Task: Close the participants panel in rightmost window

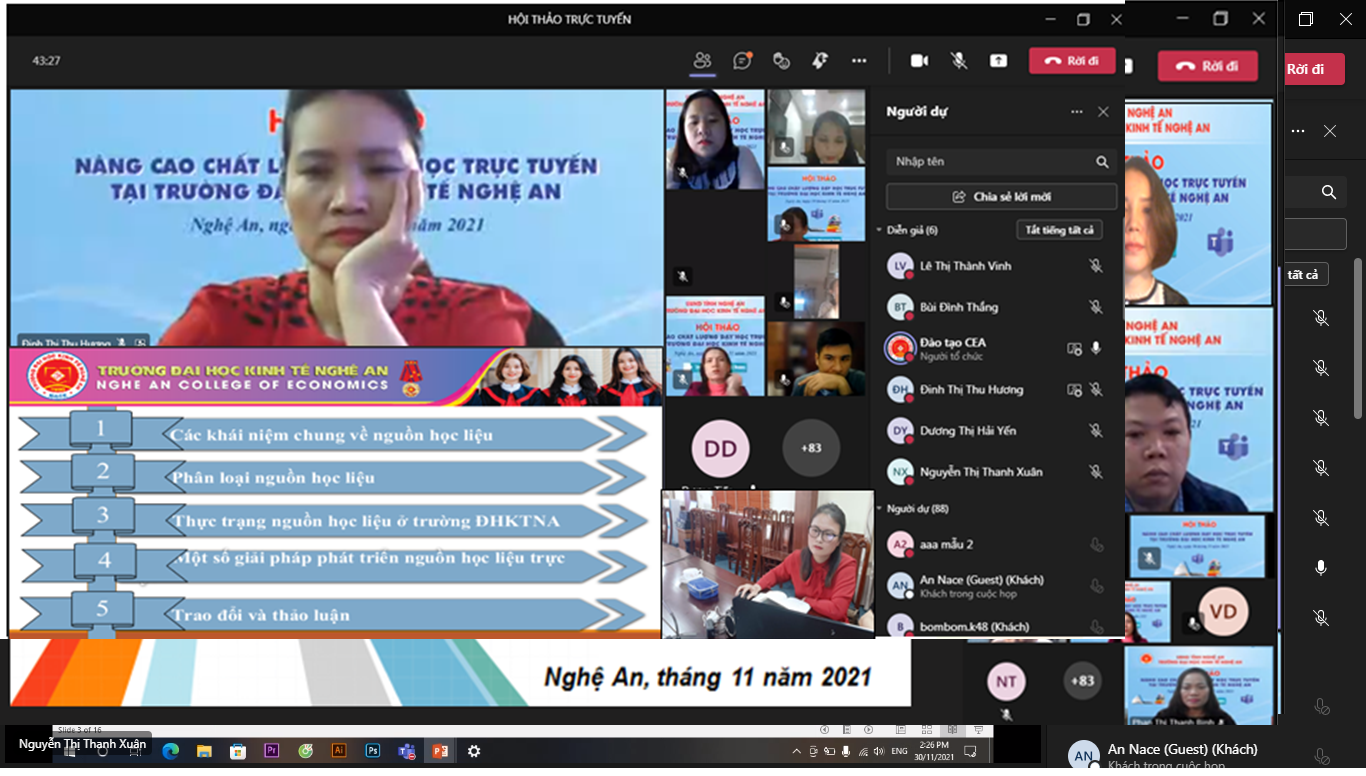Action: coord(1330,131)
